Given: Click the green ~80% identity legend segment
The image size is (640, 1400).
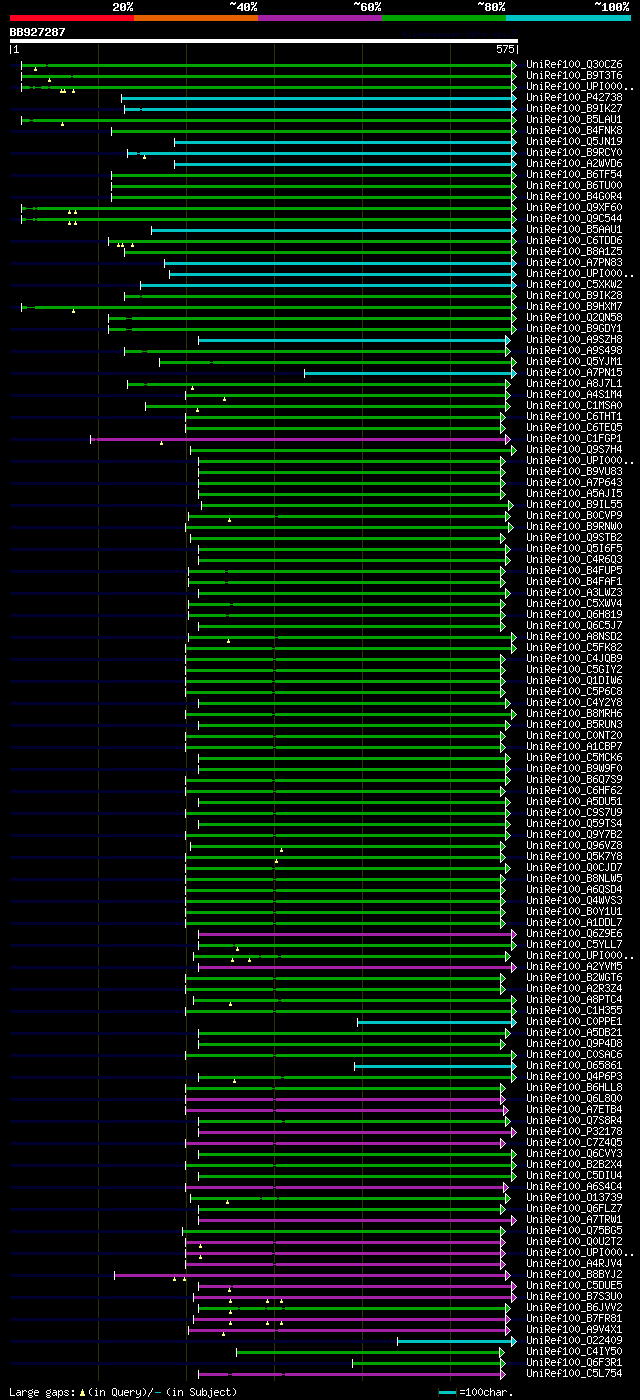Looking at the screenshot, I should pyautogui.click(x=443, y=18).
